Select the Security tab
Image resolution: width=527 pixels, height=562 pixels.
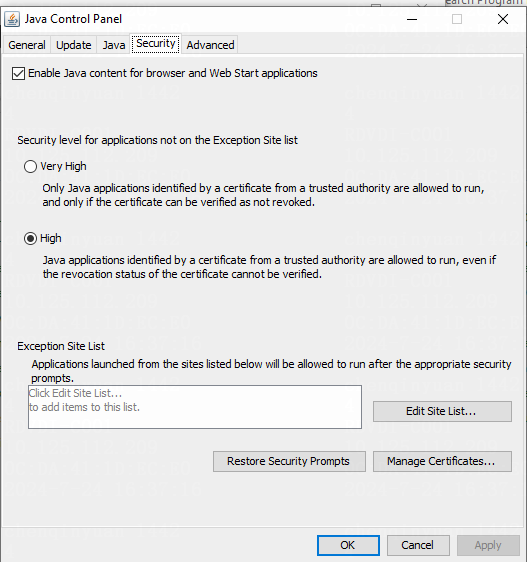pyautogui.click(x=156, y=44)
